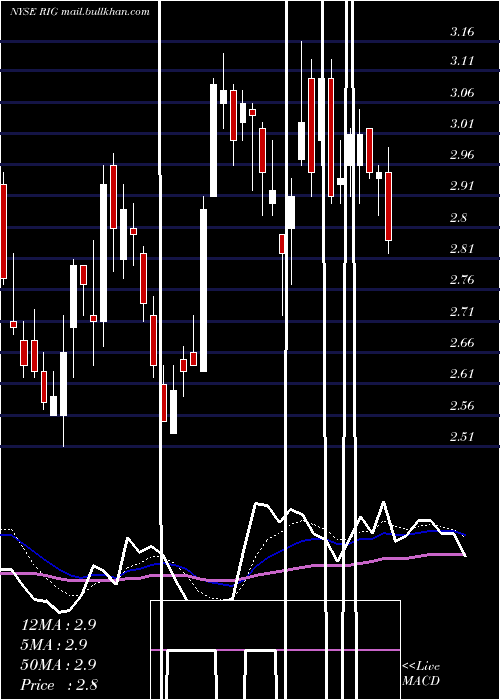The width and height of the screenshot is (500, 700).
Task: Click the 2.71 price axis label
Action: [x=462, y=311]
